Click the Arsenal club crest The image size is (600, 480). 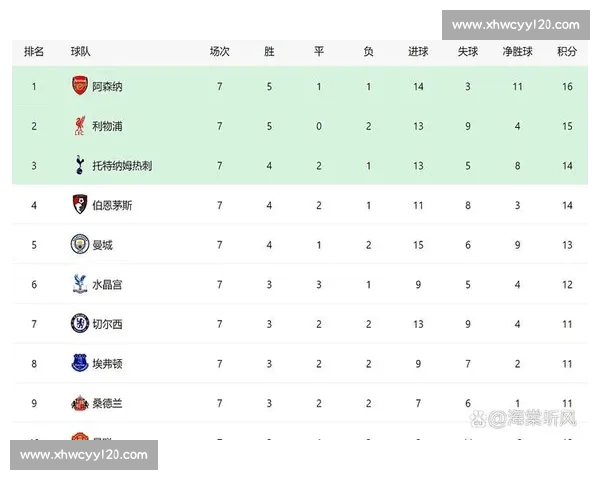point(80,86)
